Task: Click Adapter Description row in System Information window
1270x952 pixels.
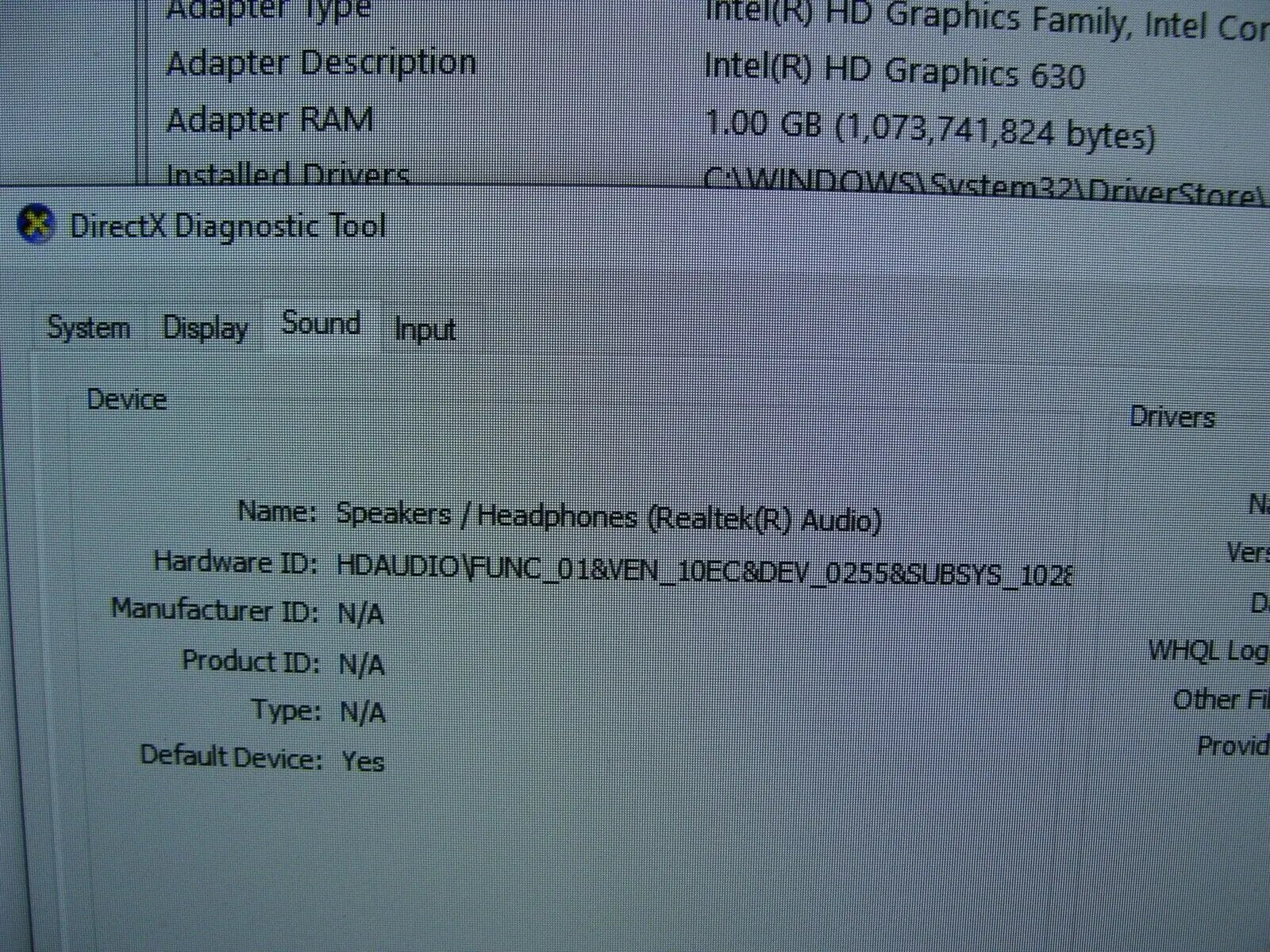Action: click(321, 63)
